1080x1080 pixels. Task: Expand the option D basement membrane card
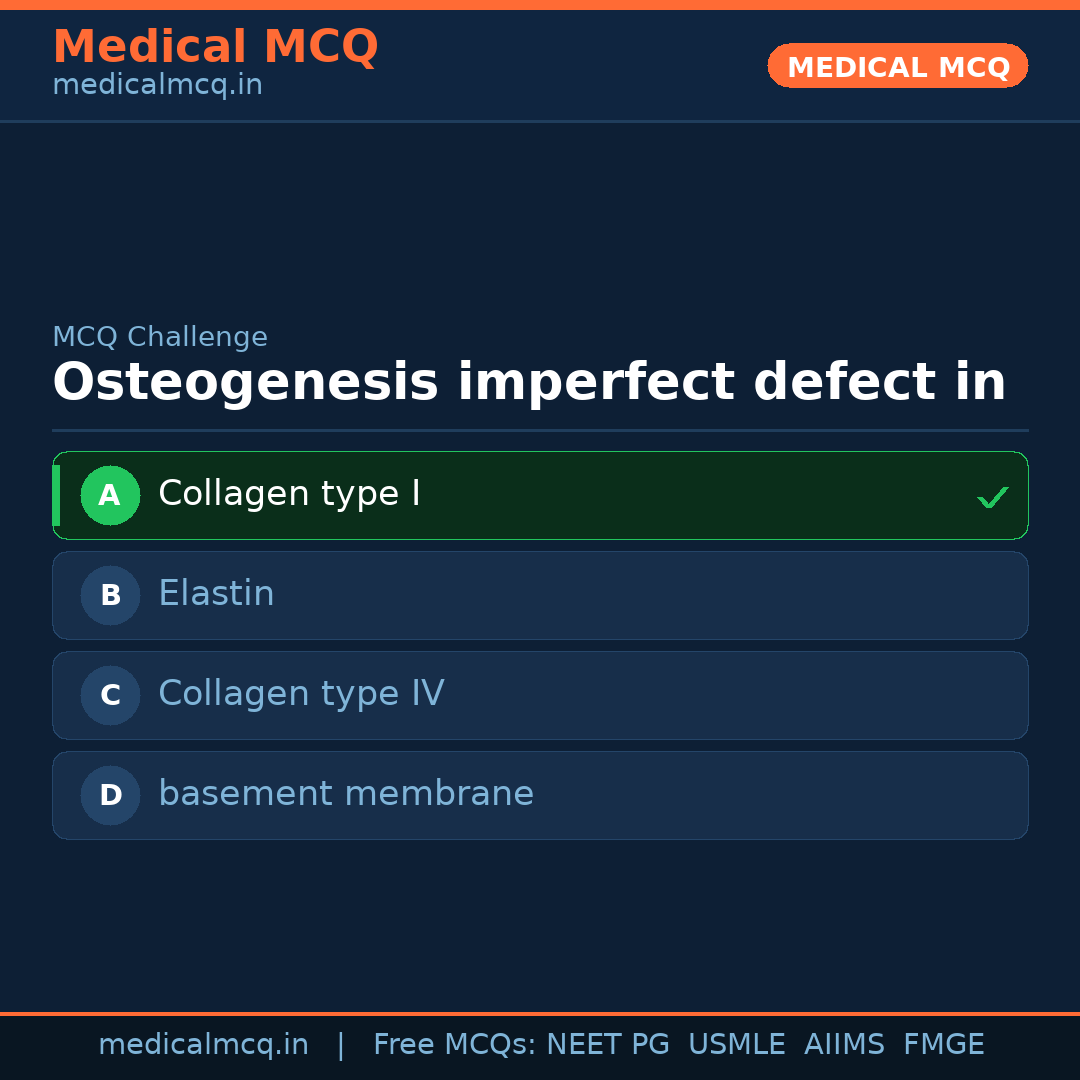(x=540, y=795)
